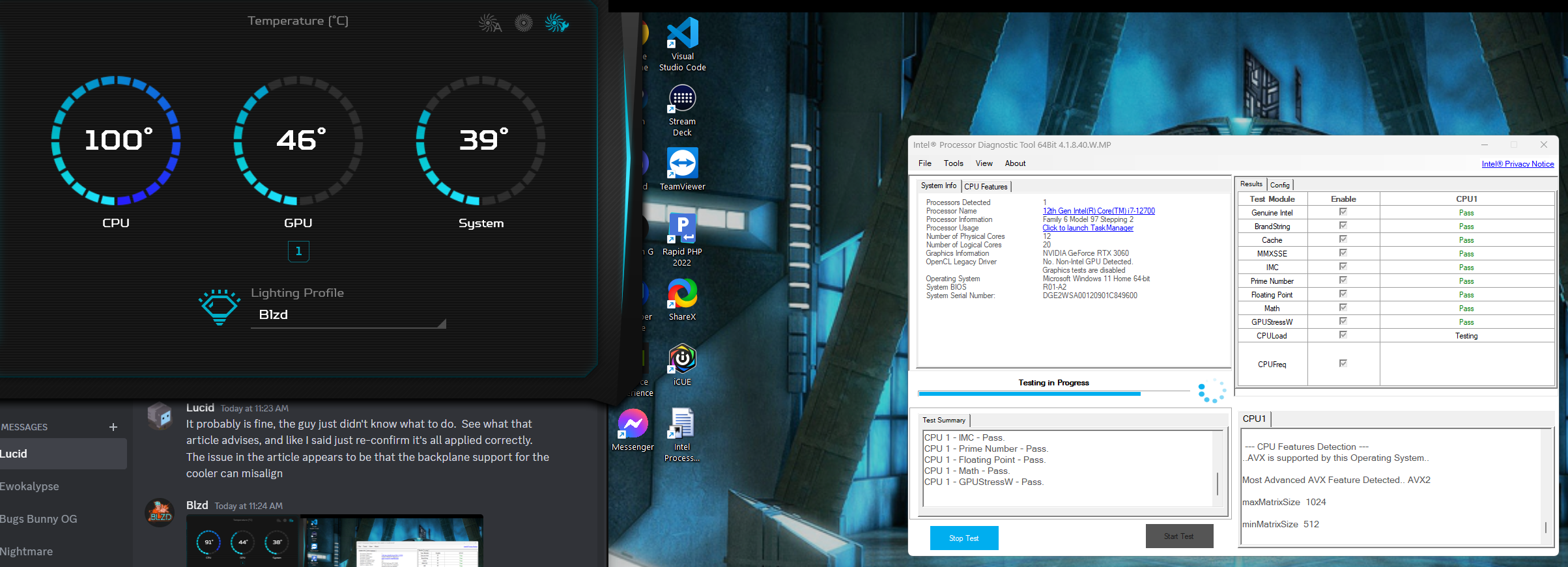1568x567 pixels.
Task: Open the Messenger desktop icon
Action: click(x=633, y=424)
